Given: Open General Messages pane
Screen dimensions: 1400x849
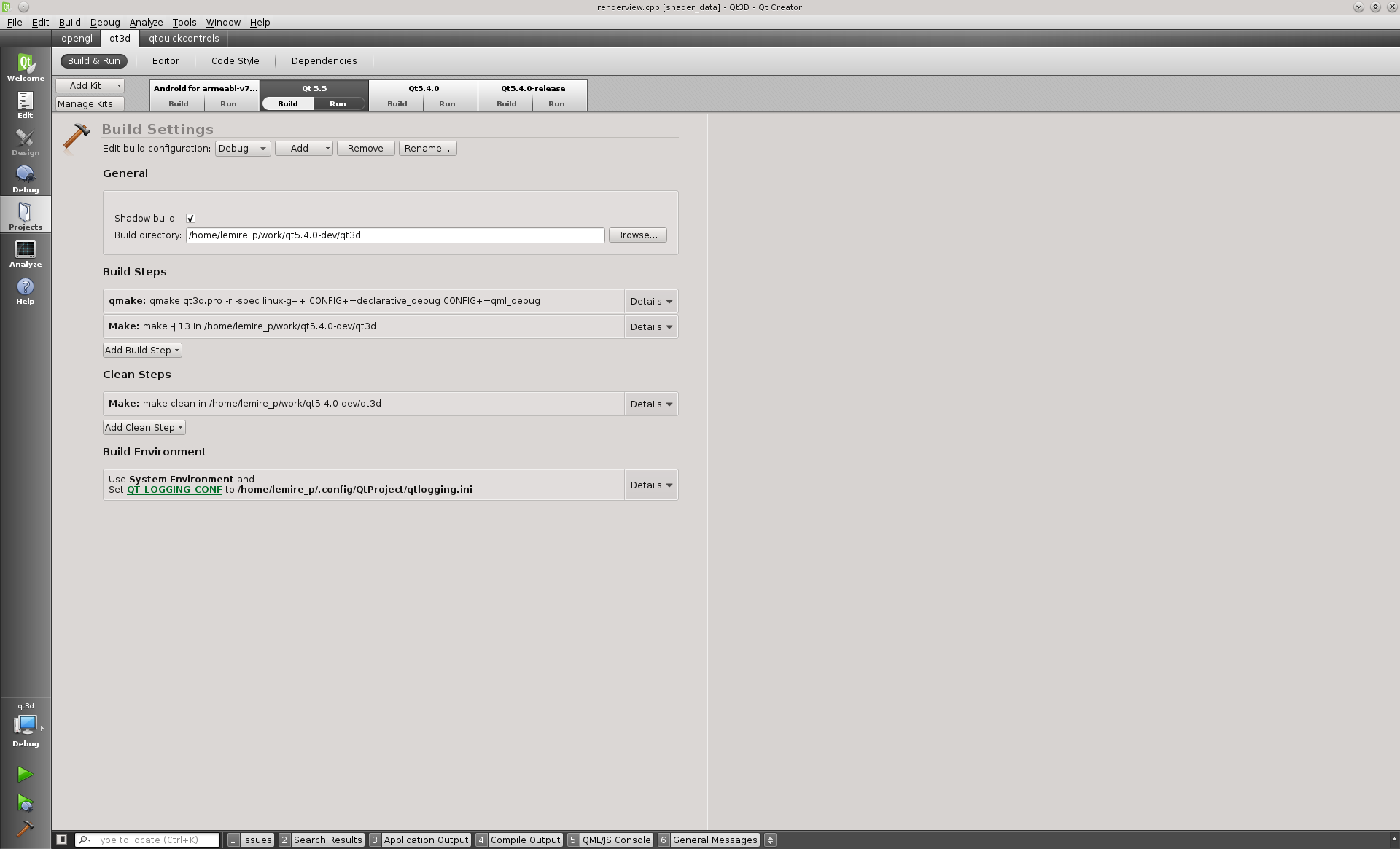Looking at the screenshot, I should tap(708, 840).
